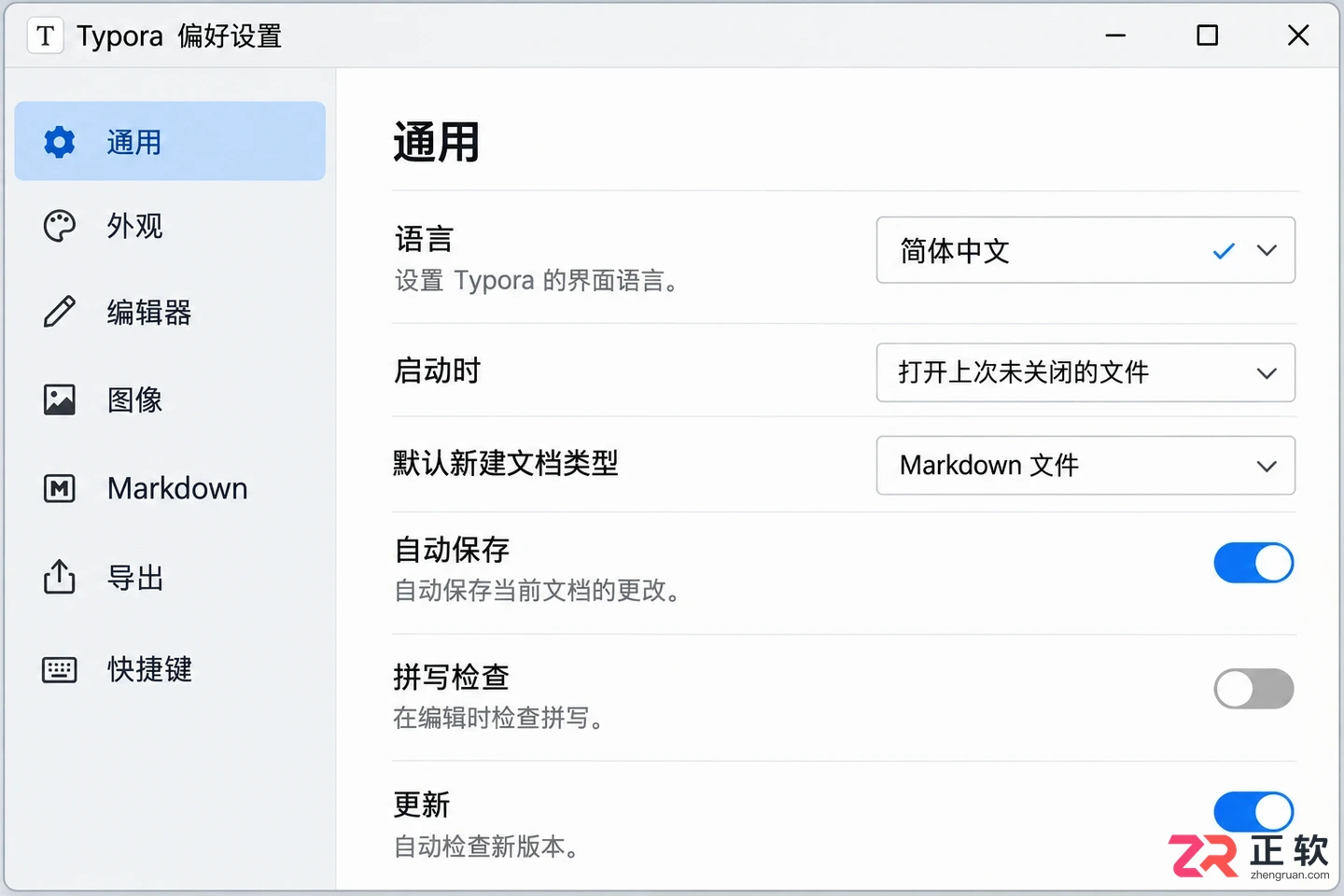Show the 快捷键 settings
Screen dimensions: 1344x896
[x=170, y=669]
